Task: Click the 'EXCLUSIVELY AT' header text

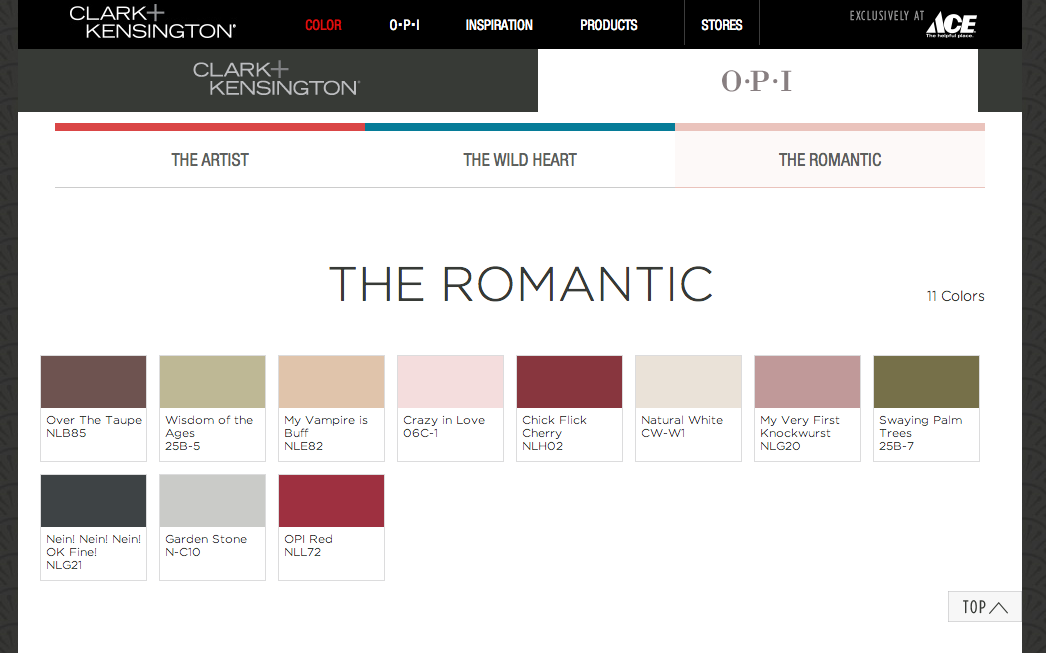Action: pyautogui.click(x=885, y=15)
